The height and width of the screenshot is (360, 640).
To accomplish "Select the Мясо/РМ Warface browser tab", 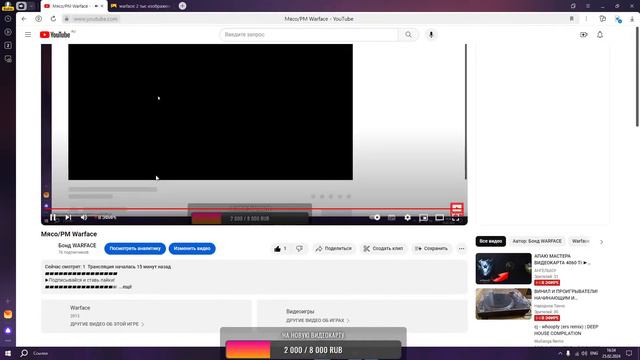I will point(73,6).
